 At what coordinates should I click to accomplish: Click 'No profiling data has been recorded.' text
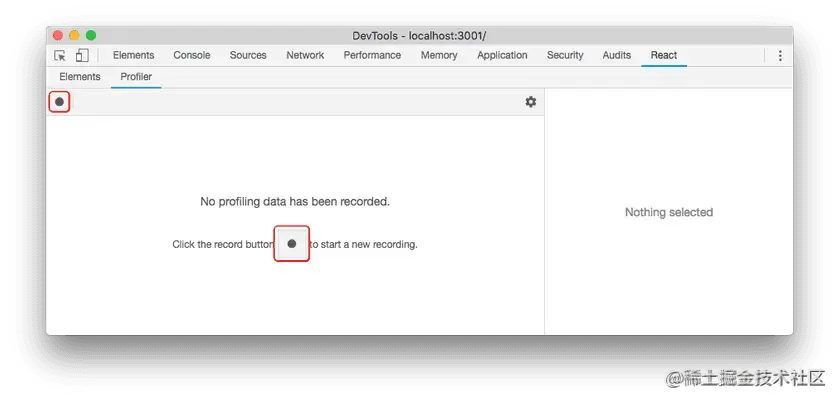pos(295,202)
